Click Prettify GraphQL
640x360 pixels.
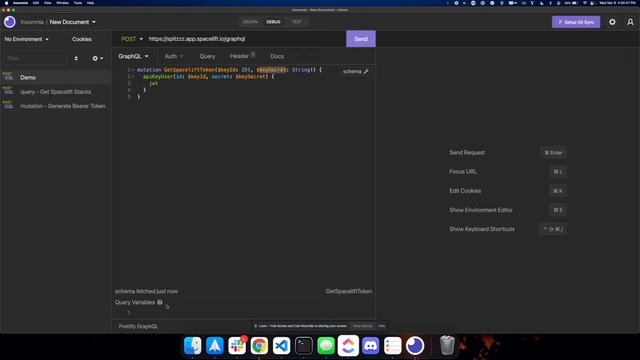point(138,327)
